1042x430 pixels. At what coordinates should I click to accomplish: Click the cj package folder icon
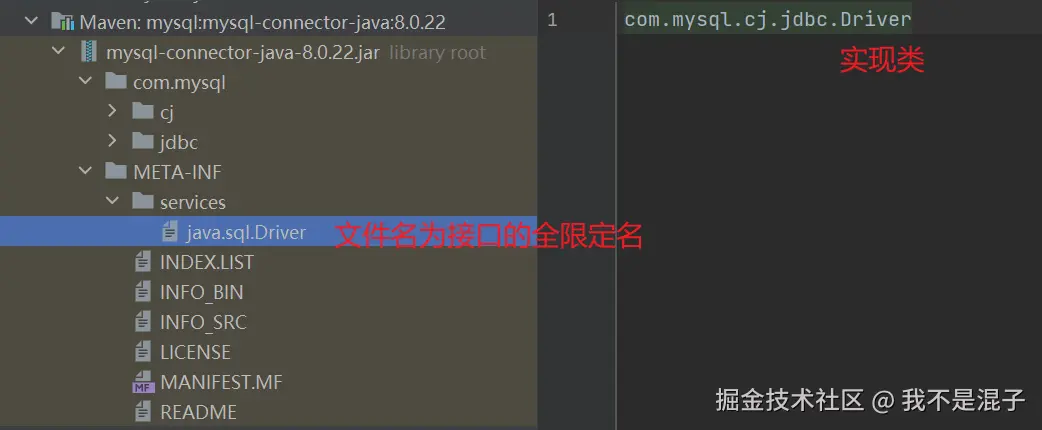[142, 112]
